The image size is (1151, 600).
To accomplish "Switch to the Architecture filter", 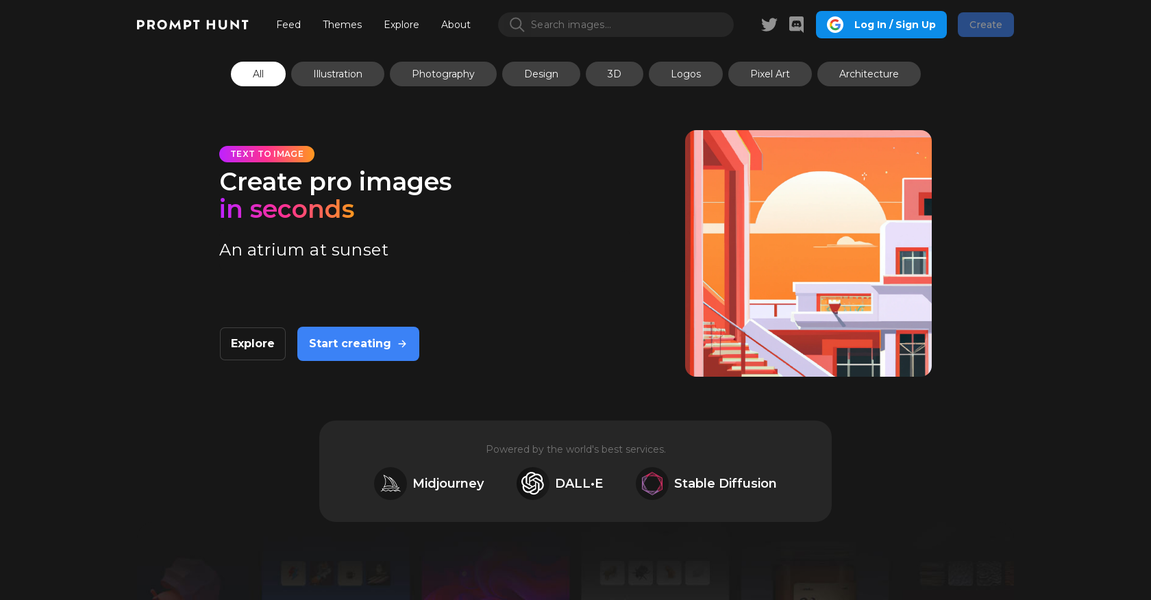I will [x=868, y=74].
